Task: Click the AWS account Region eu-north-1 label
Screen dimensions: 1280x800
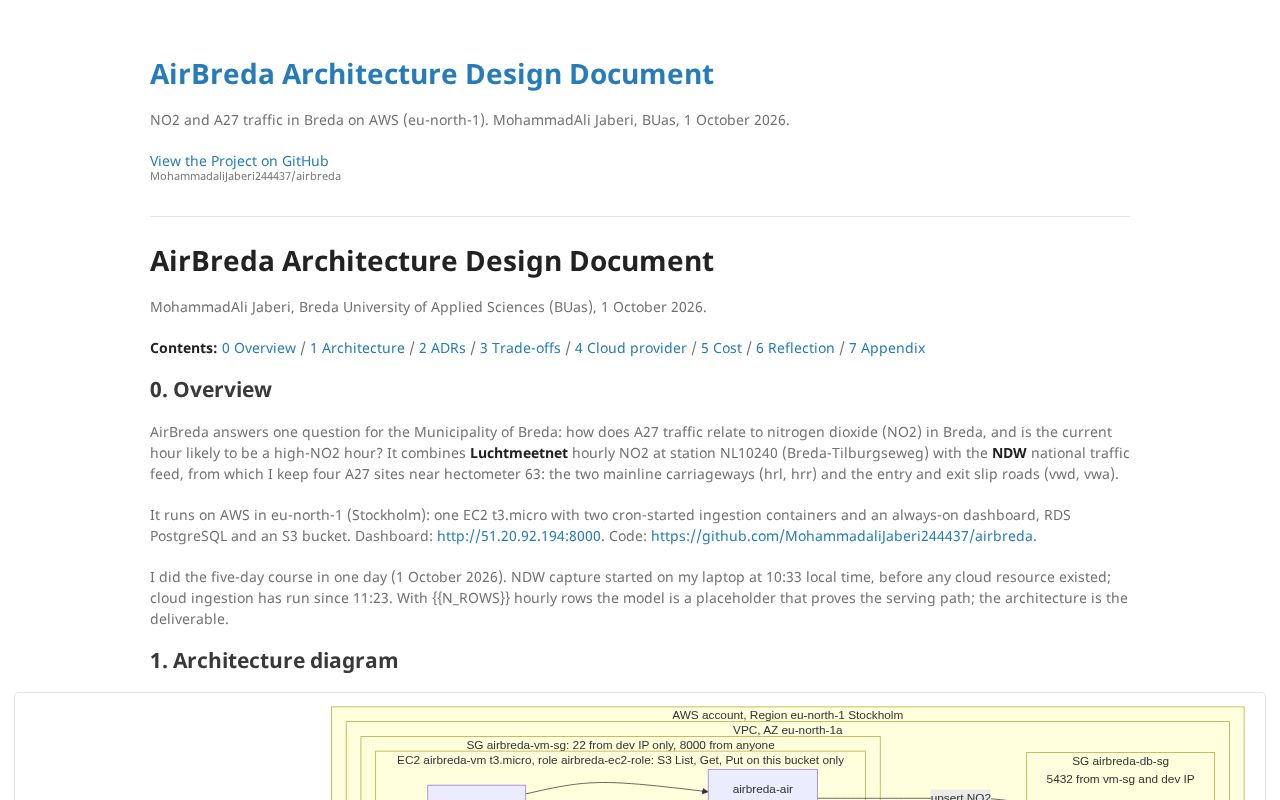Action: click(788, 715)
